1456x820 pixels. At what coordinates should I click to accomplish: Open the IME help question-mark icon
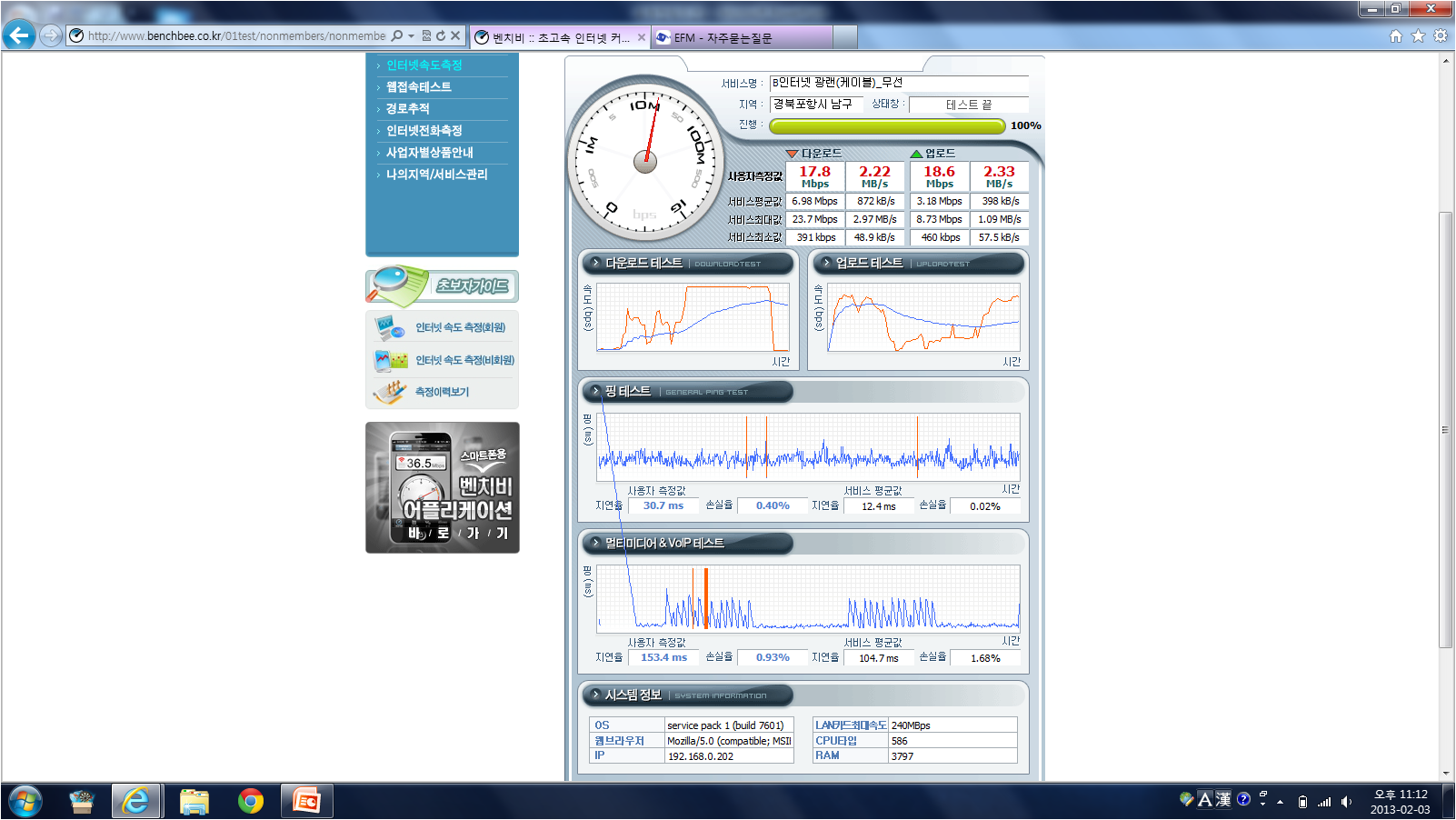click(x=1243, y=799)
